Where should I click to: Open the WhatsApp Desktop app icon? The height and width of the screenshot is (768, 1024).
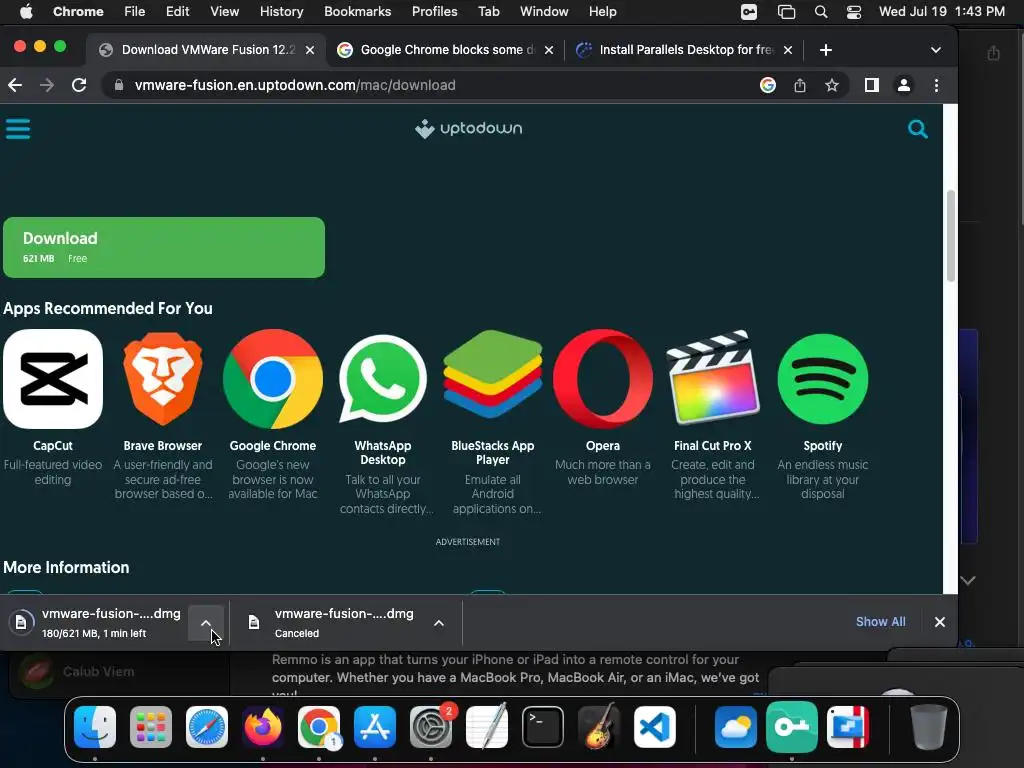tap(383, 379)
